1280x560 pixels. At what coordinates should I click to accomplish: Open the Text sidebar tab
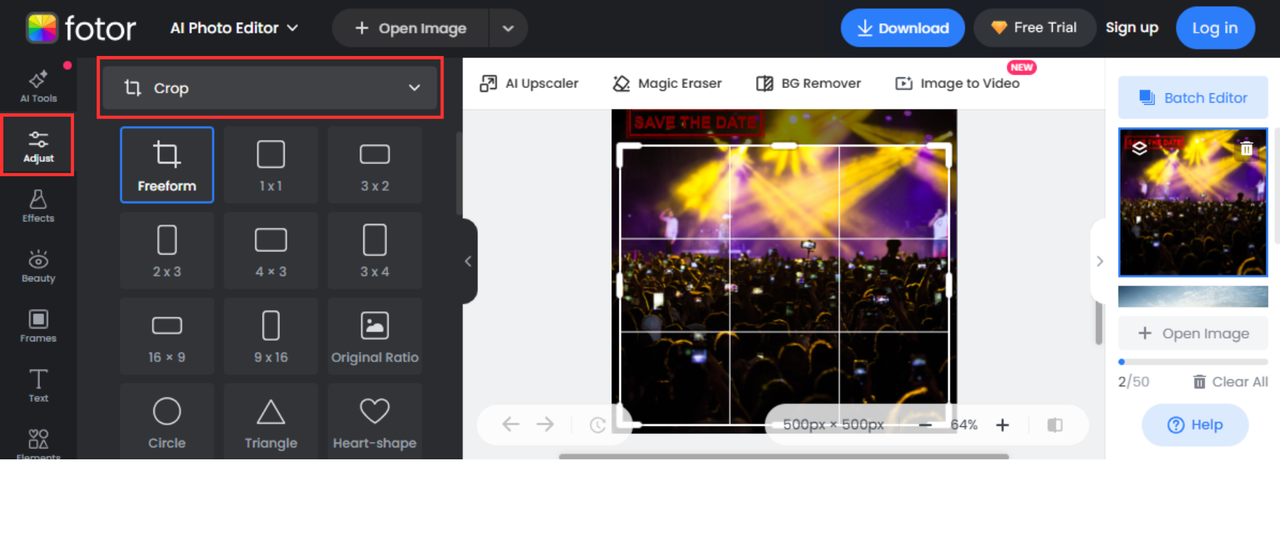pos(38,386)
